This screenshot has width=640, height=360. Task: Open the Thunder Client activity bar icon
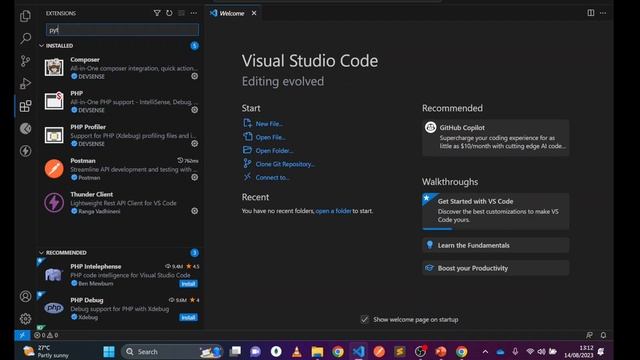[25, 151]
